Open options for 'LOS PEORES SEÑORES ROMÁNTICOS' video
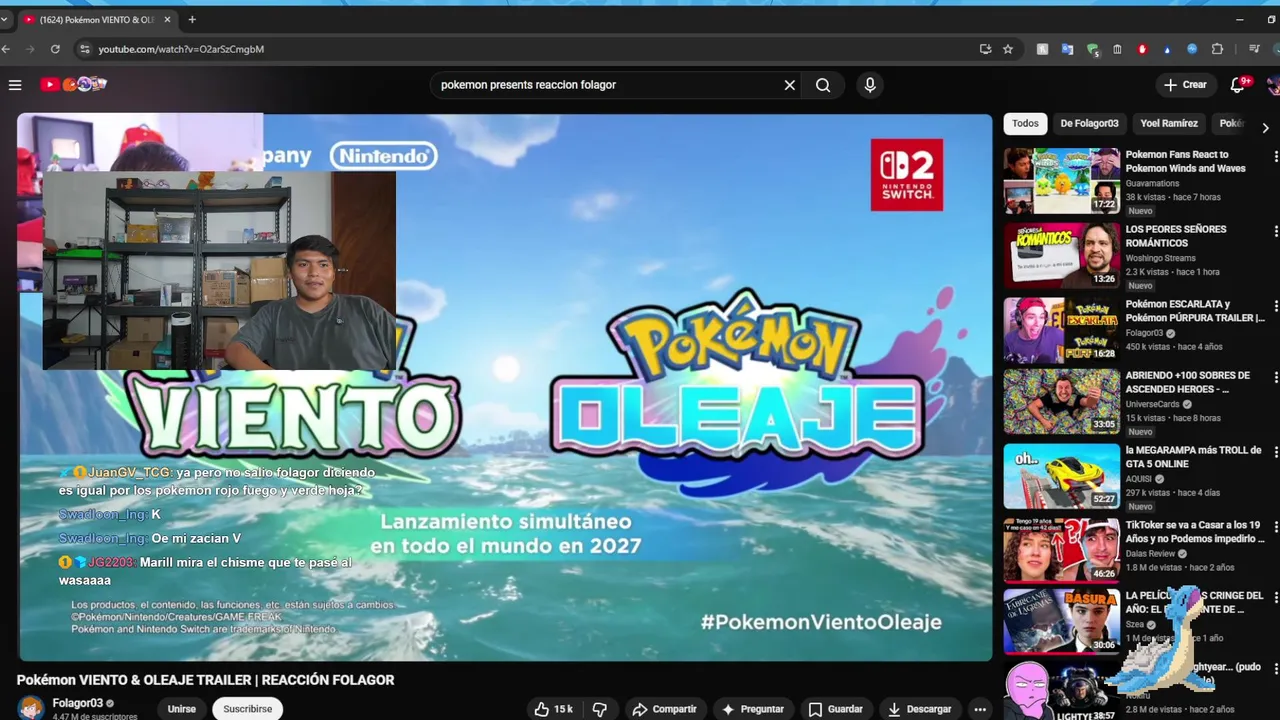Viewport: 1280px width, 720px height. tap(1275, 231)
